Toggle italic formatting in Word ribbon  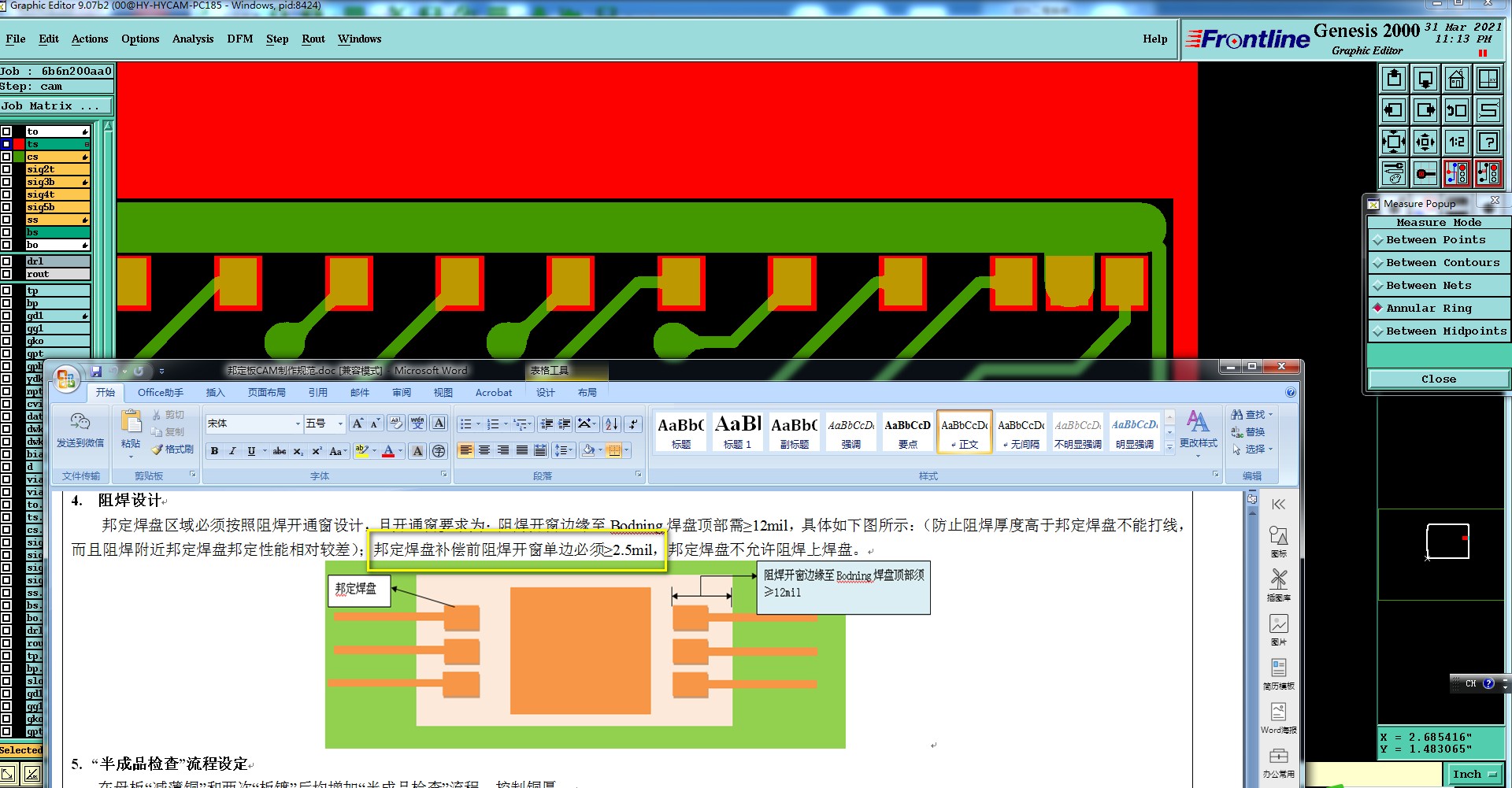point(232,451)
